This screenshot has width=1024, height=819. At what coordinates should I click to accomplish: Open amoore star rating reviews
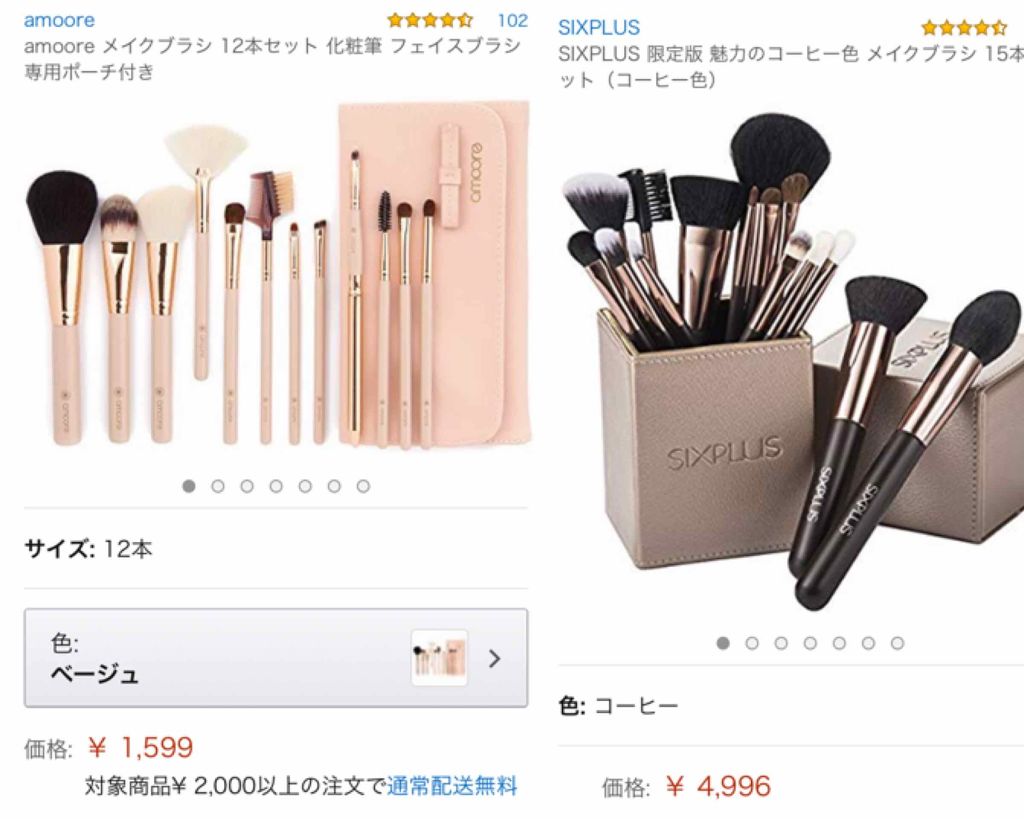(x=430, y=20)
